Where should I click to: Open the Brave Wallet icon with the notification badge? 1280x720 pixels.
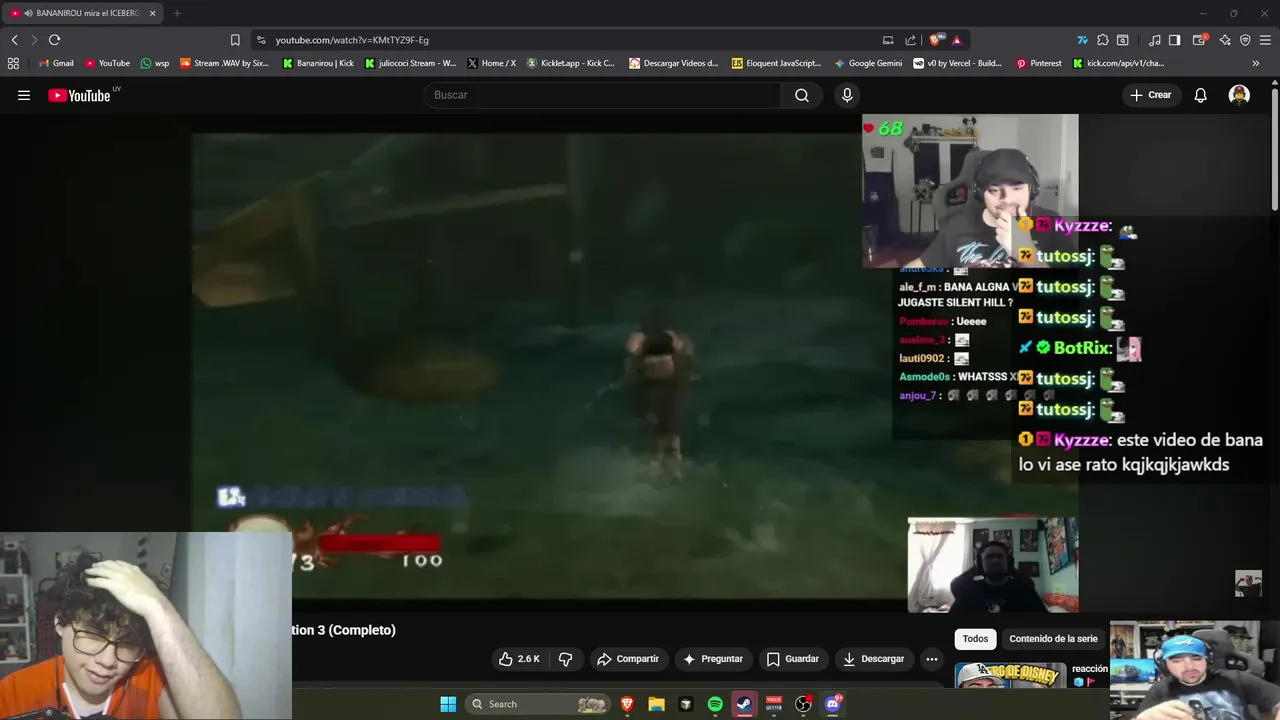click(1199, 40)
